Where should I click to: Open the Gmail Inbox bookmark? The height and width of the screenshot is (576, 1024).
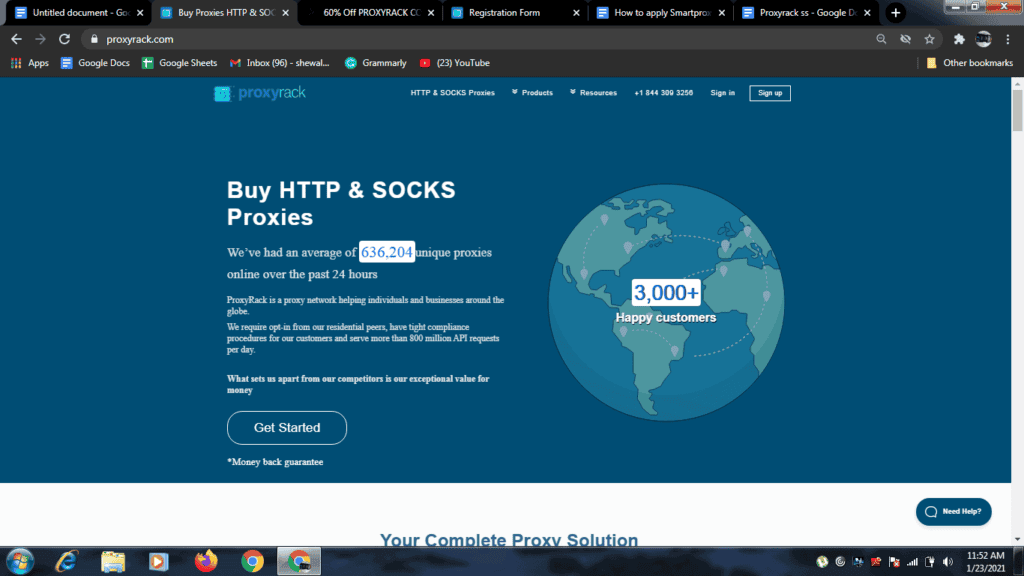point(280,63)
